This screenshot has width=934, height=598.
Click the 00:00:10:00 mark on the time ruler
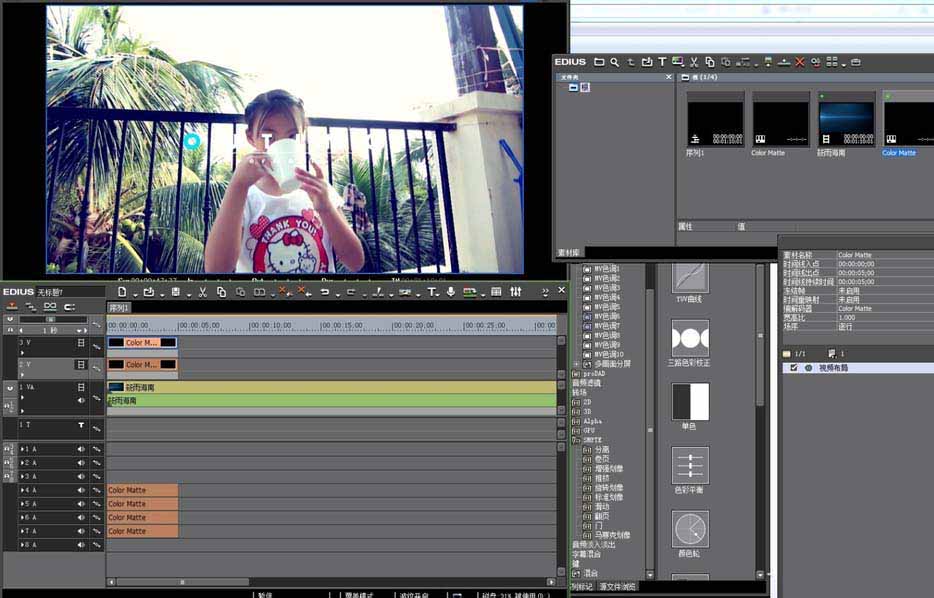[x=270, y=326]
